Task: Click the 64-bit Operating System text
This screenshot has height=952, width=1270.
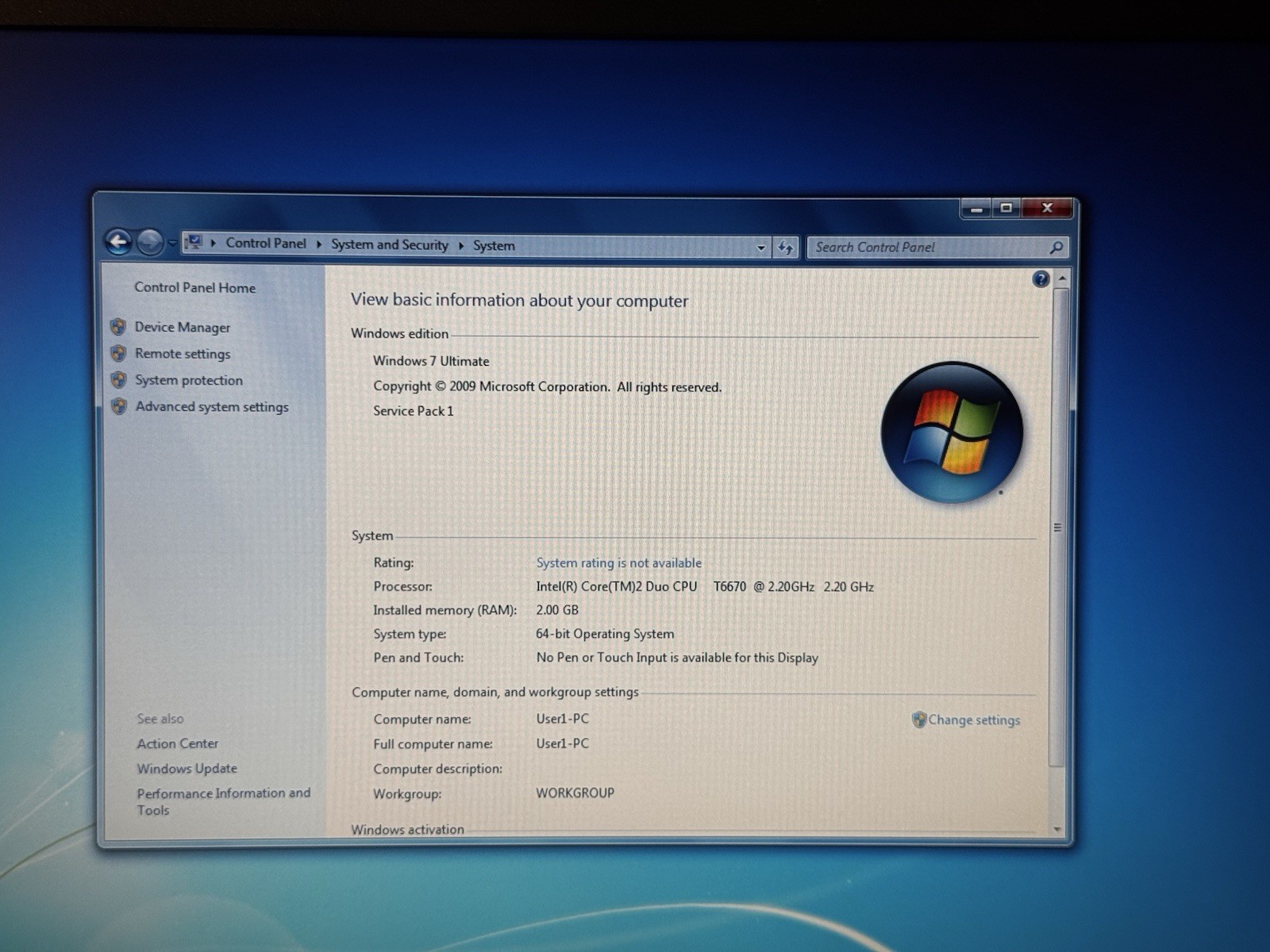Action: coord(605,634)
